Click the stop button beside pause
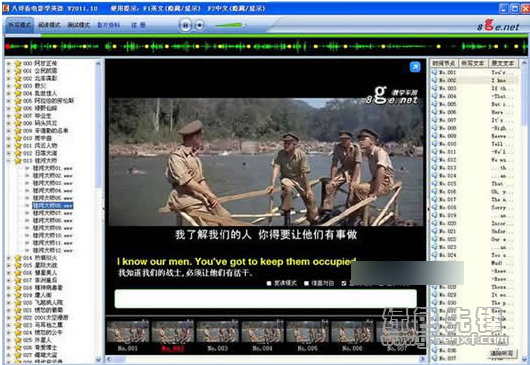Screen dimensions: 530x365 pos(200,25)
